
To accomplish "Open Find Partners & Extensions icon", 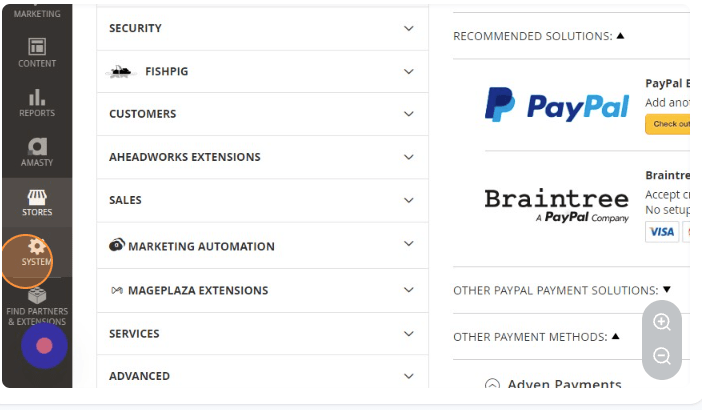I will point(37,297).
